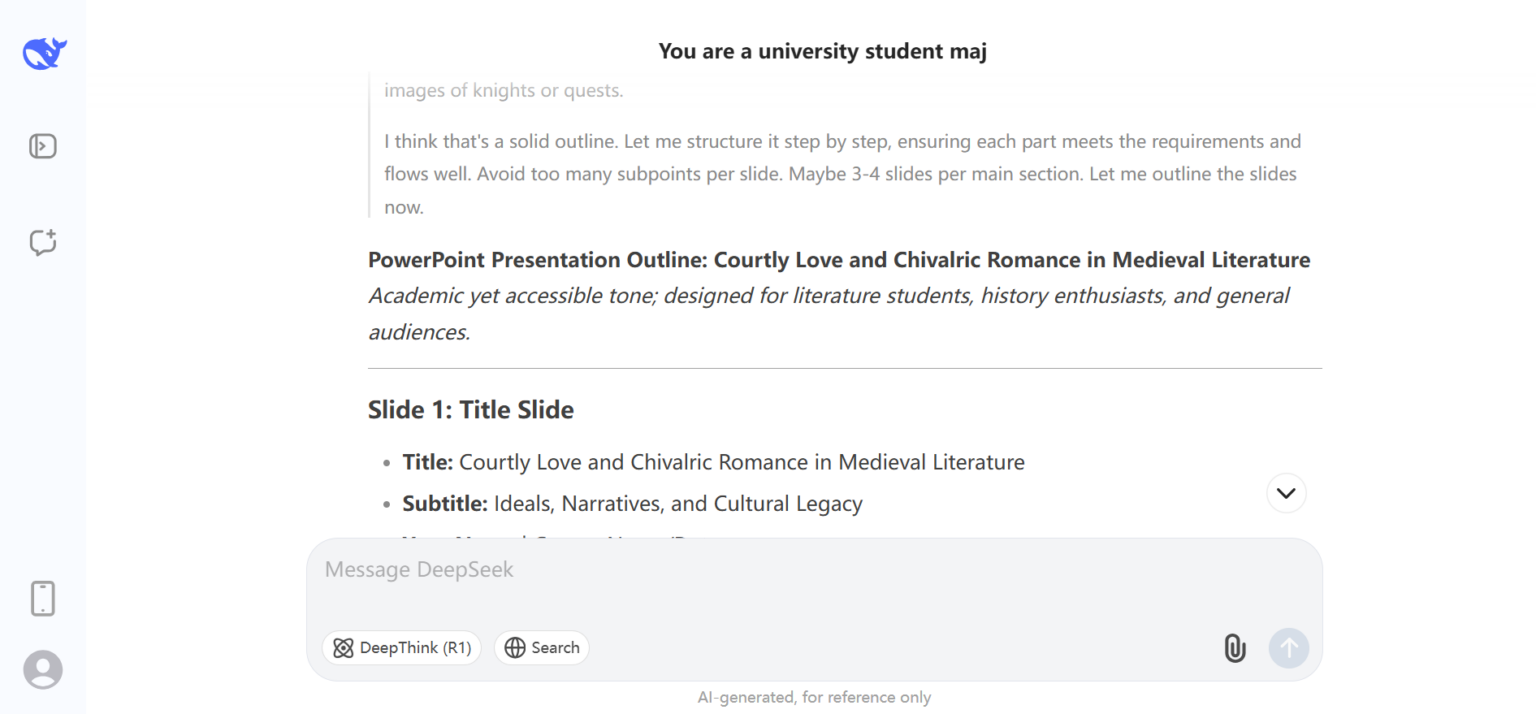Click the Message DeepSeek input field
The height and width of the screenshot is (714, 1536).
coord(700,570)
